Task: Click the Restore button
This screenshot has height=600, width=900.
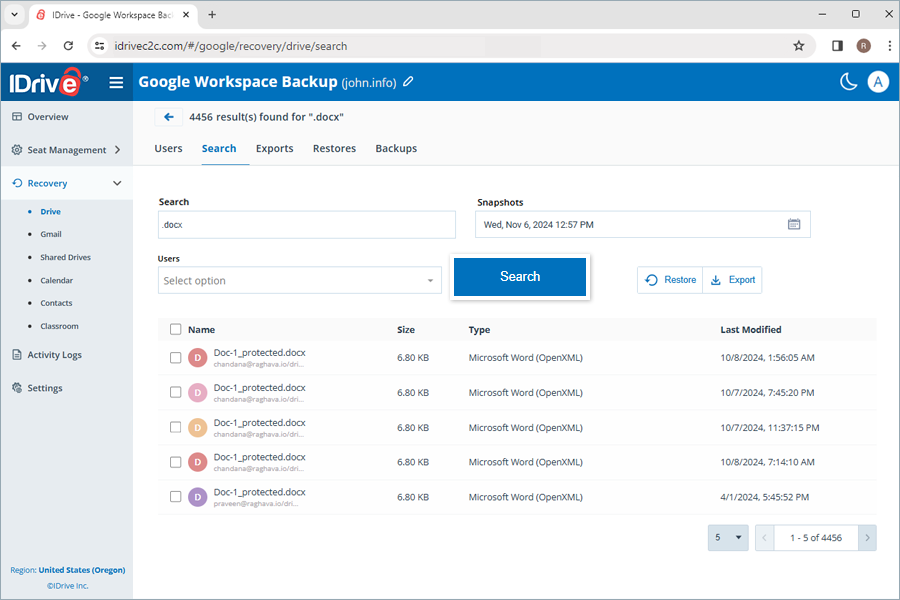Action: pyautogui.click(x=669, y=280)
